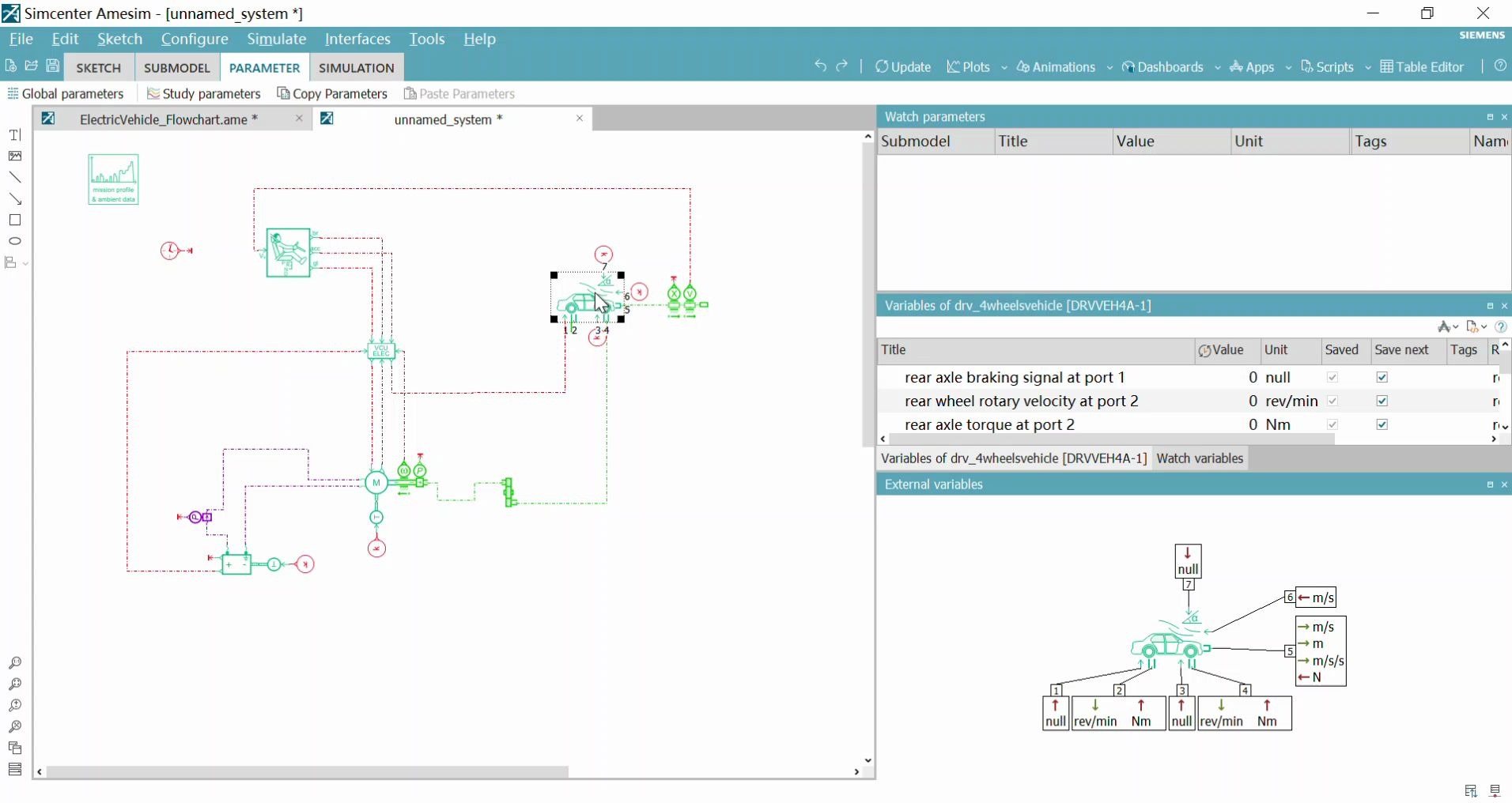The height and width of the screenshot is (803, 1512).
Task: Toggle Saved checkbox for rear axle torque
Action: click(x=1332, y=425)
